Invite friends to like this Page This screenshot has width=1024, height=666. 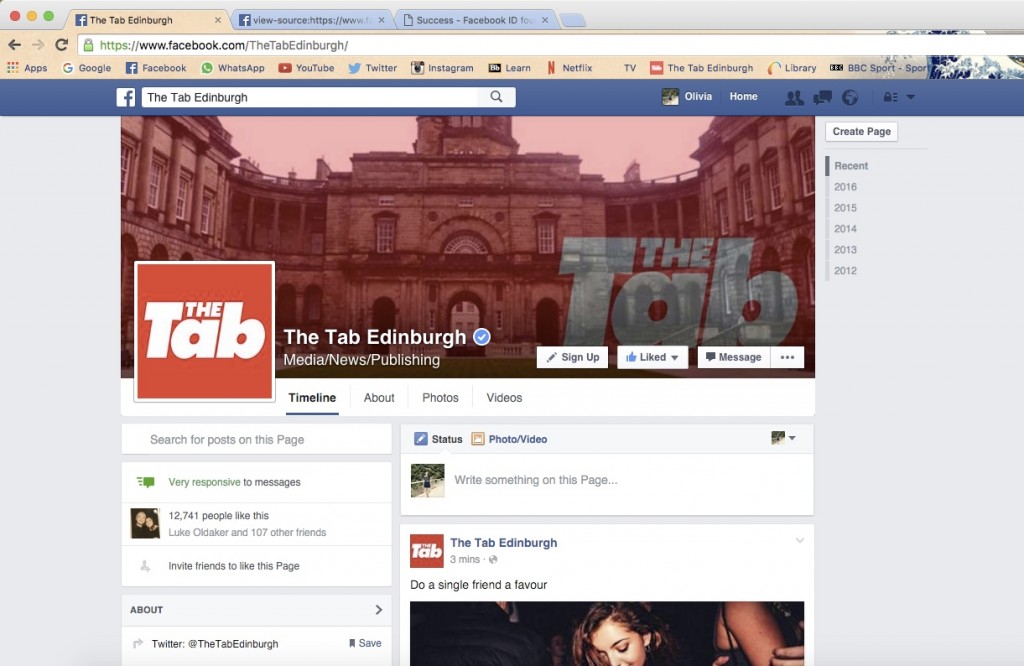tap(234, 566)
